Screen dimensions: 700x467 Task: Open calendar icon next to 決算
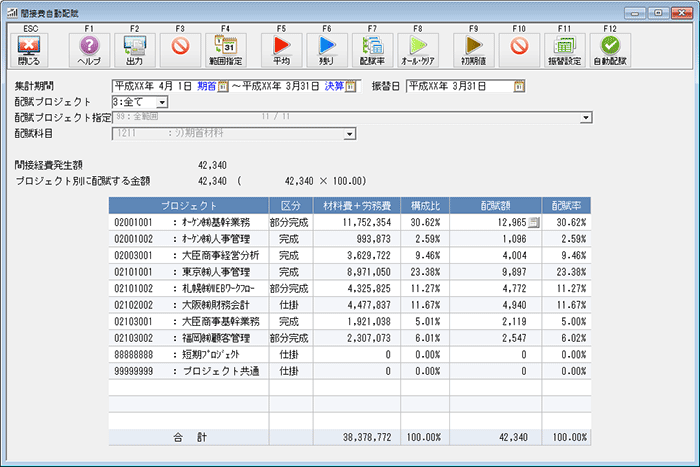tap(350, 86)
